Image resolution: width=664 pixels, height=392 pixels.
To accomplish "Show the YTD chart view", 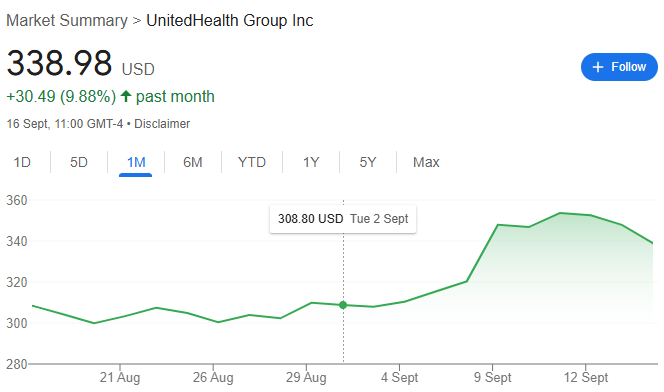I will click(x=252, y=162).
